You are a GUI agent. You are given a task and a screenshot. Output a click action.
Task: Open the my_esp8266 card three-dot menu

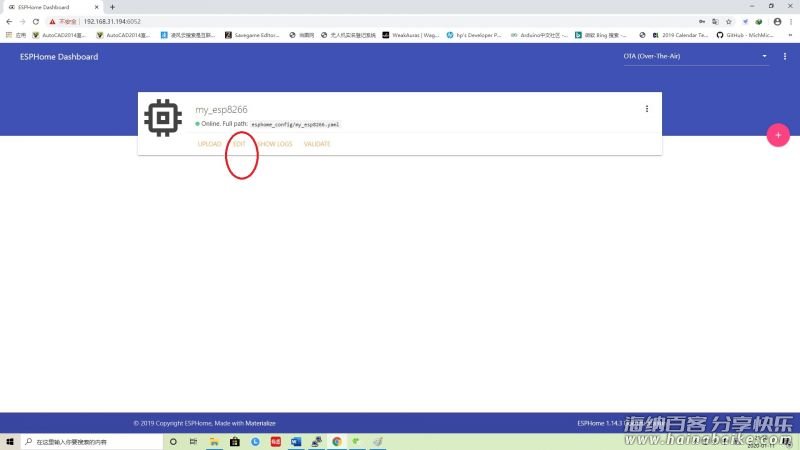tap(646, 109)
